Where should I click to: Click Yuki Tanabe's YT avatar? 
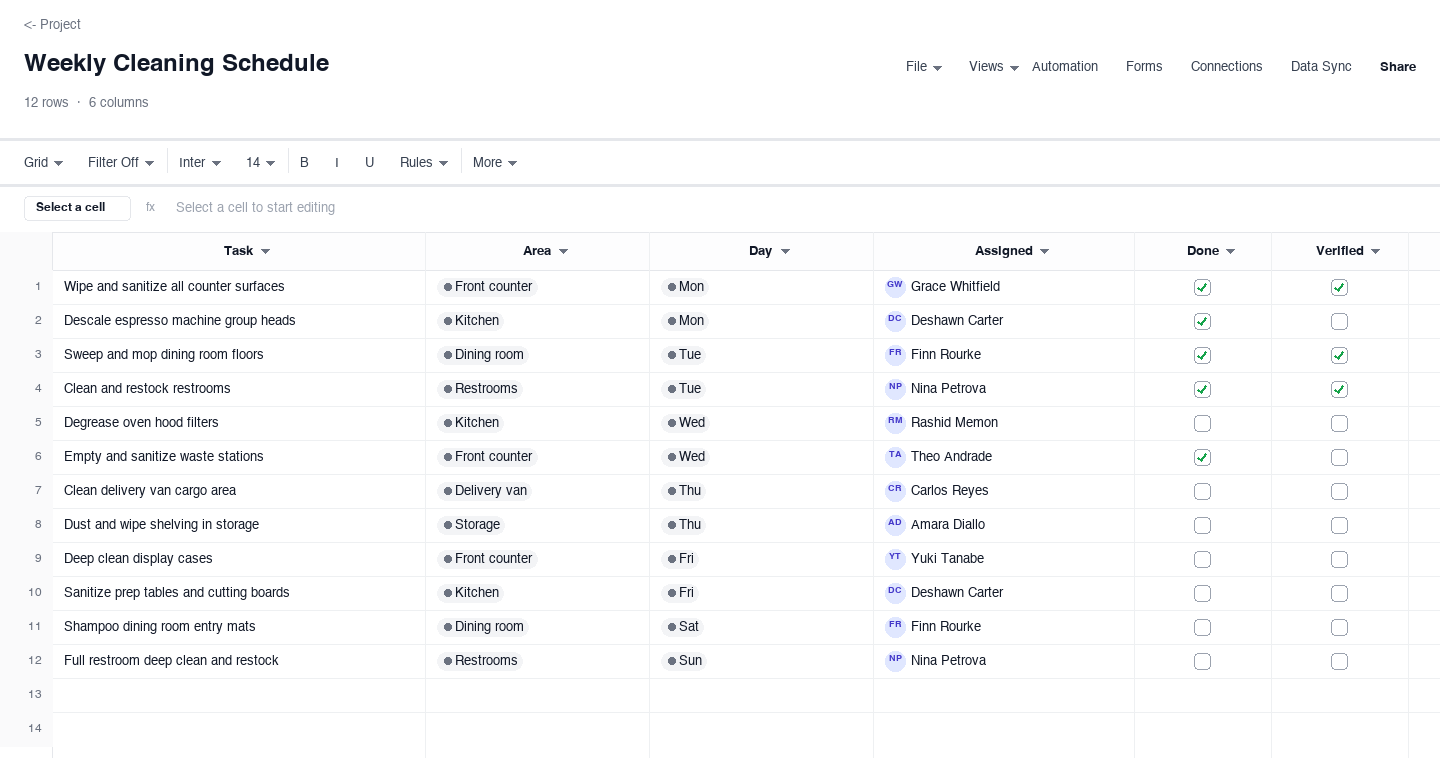pos(895,559)
